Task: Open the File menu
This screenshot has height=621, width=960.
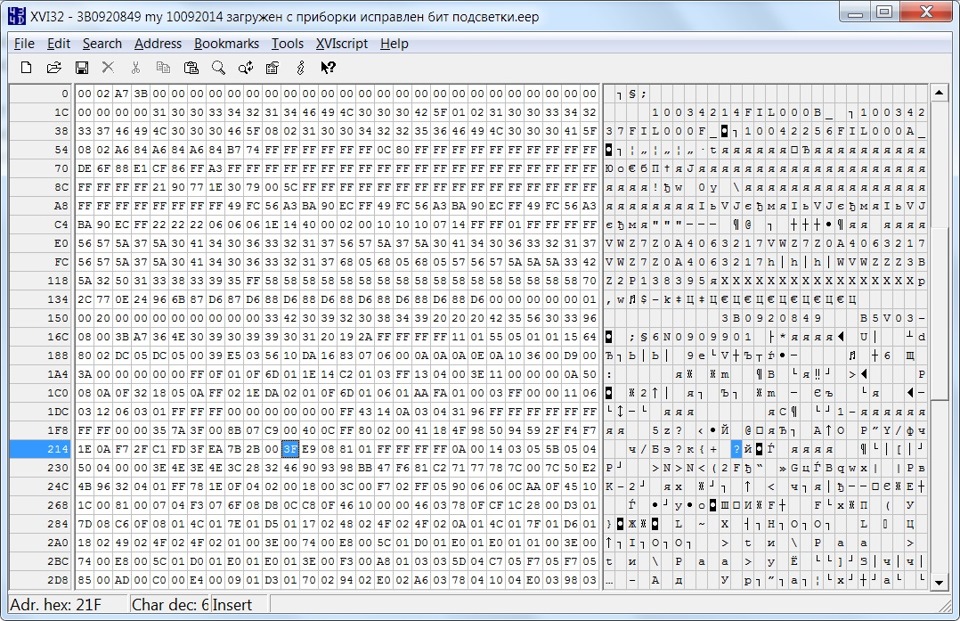Action: (x=24, y=43)
